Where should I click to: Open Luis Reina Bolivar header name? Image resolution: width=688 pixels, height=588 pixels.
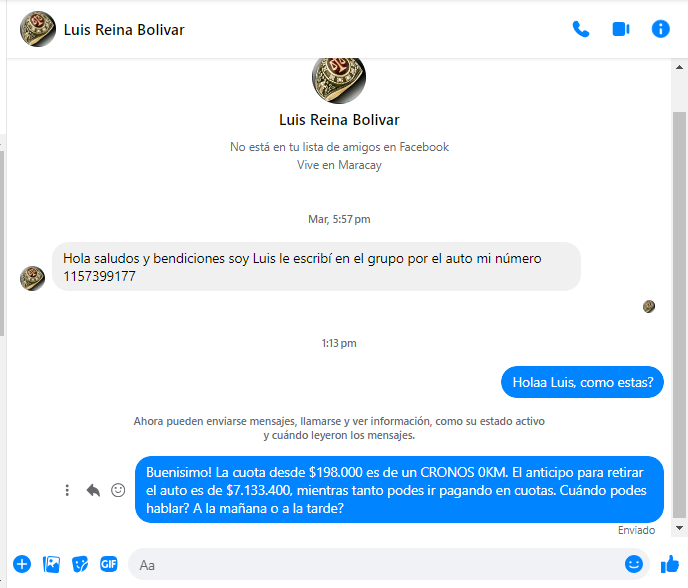pos(124,30)
